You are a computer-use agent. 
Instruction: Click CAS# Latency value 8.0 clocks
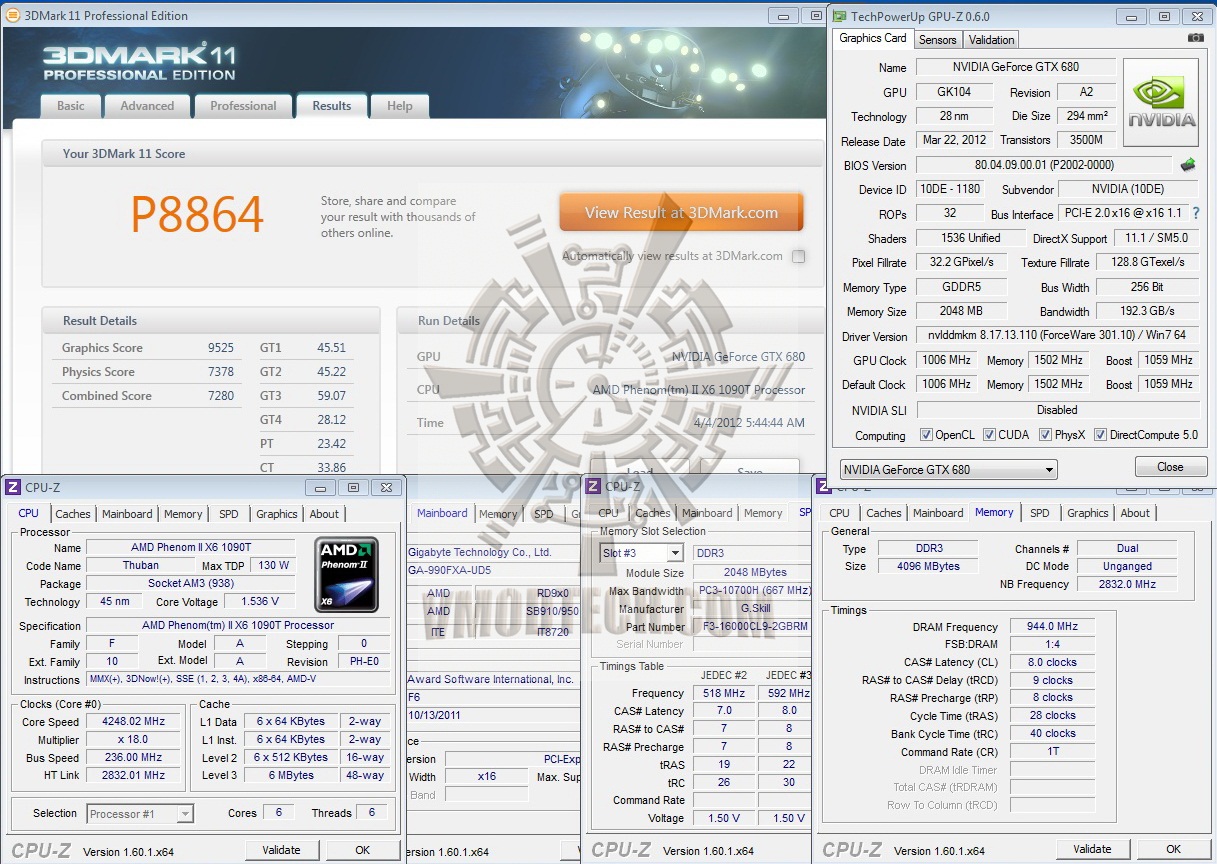[1052, 662]
